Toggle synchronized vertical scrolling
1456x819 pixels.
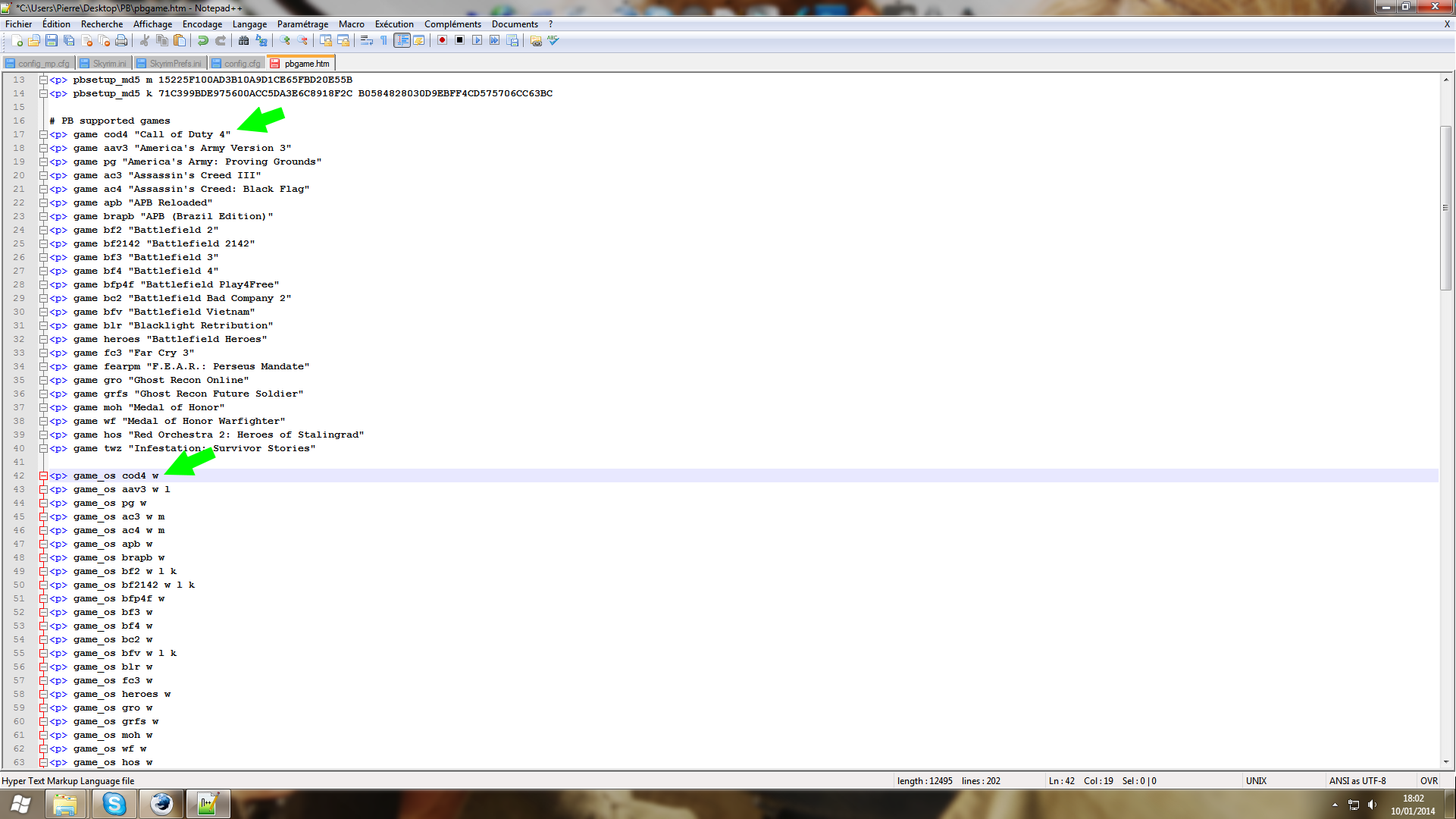pyautogui.click(x=326, y=41)
